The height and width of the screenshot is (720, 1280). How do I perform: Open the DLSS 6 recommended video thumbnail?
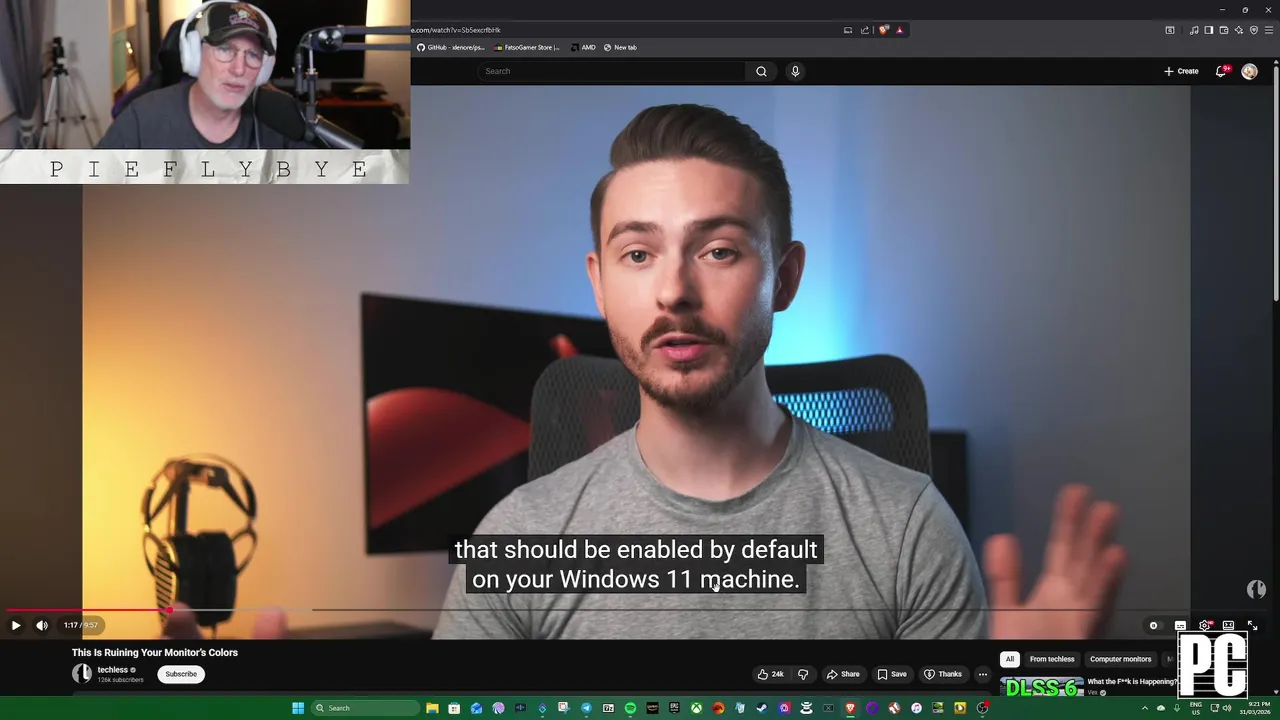[x=1042, y=687]
